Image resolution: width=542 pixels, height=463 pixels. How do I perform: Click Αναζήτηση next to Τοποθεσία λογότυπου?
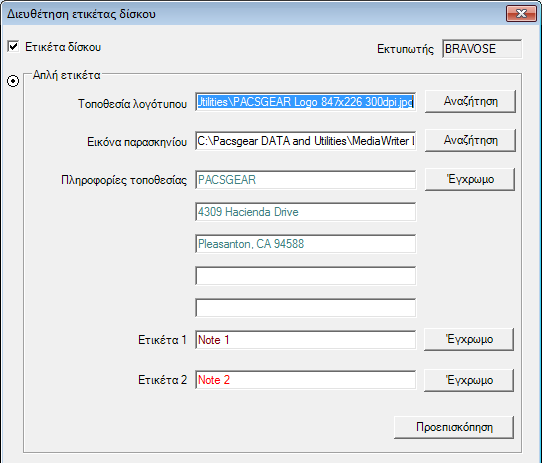click(x=470, y=101)
